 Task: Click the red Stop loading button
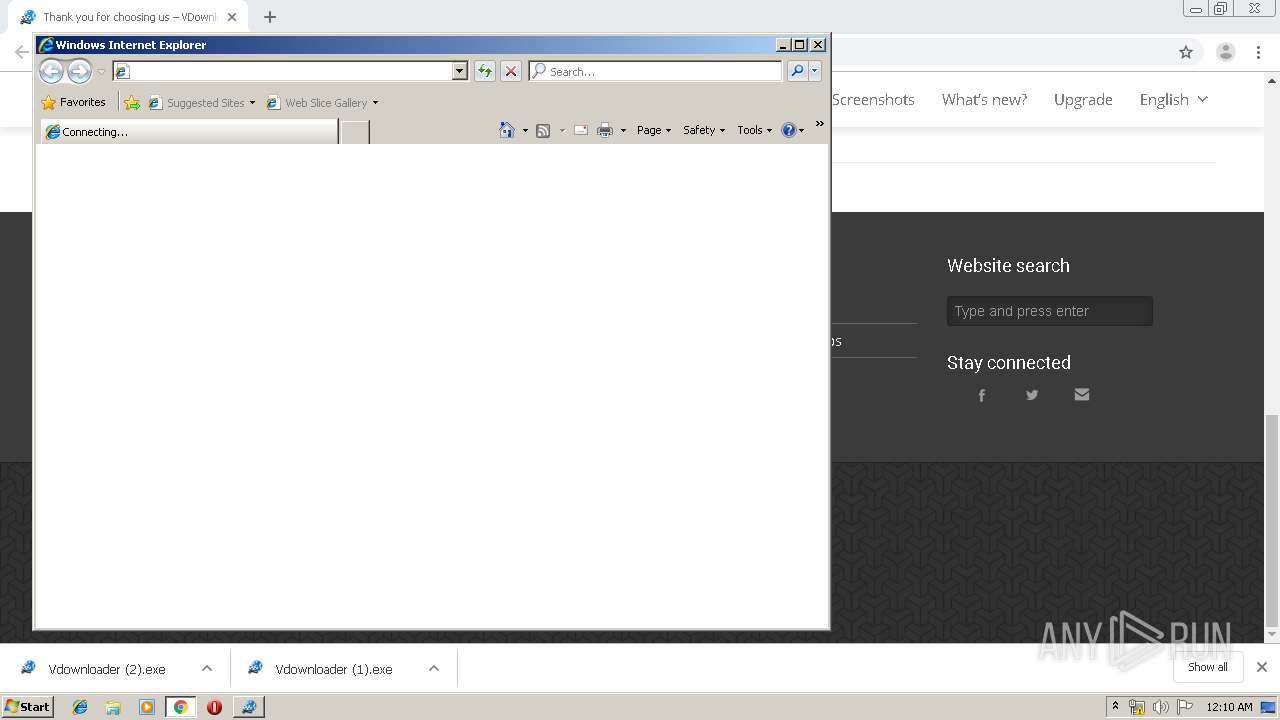pyautogui.click(x=511, y=71)
